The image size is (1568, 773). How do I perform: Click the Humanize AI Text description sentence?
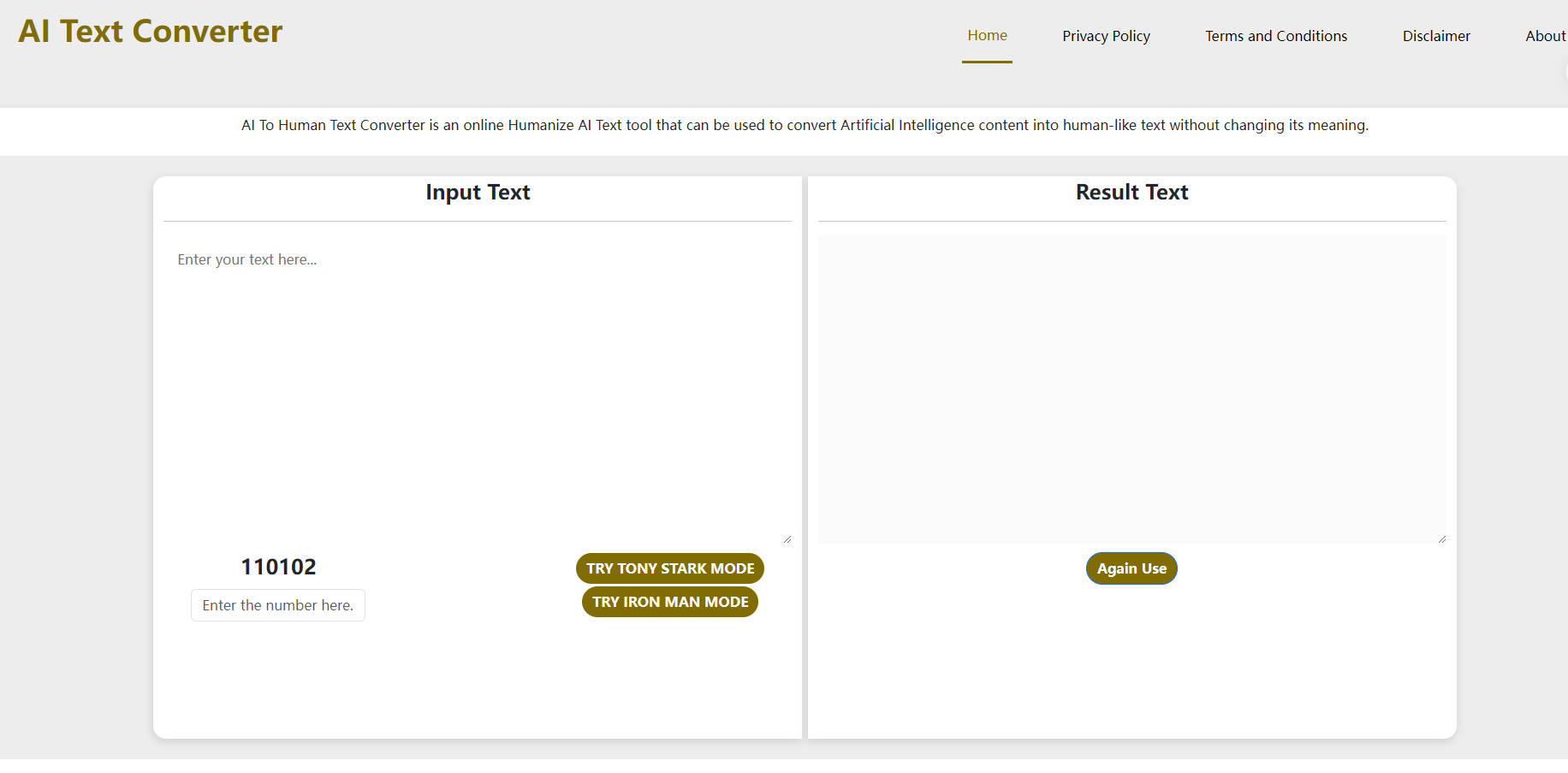[x=805, y=125]
